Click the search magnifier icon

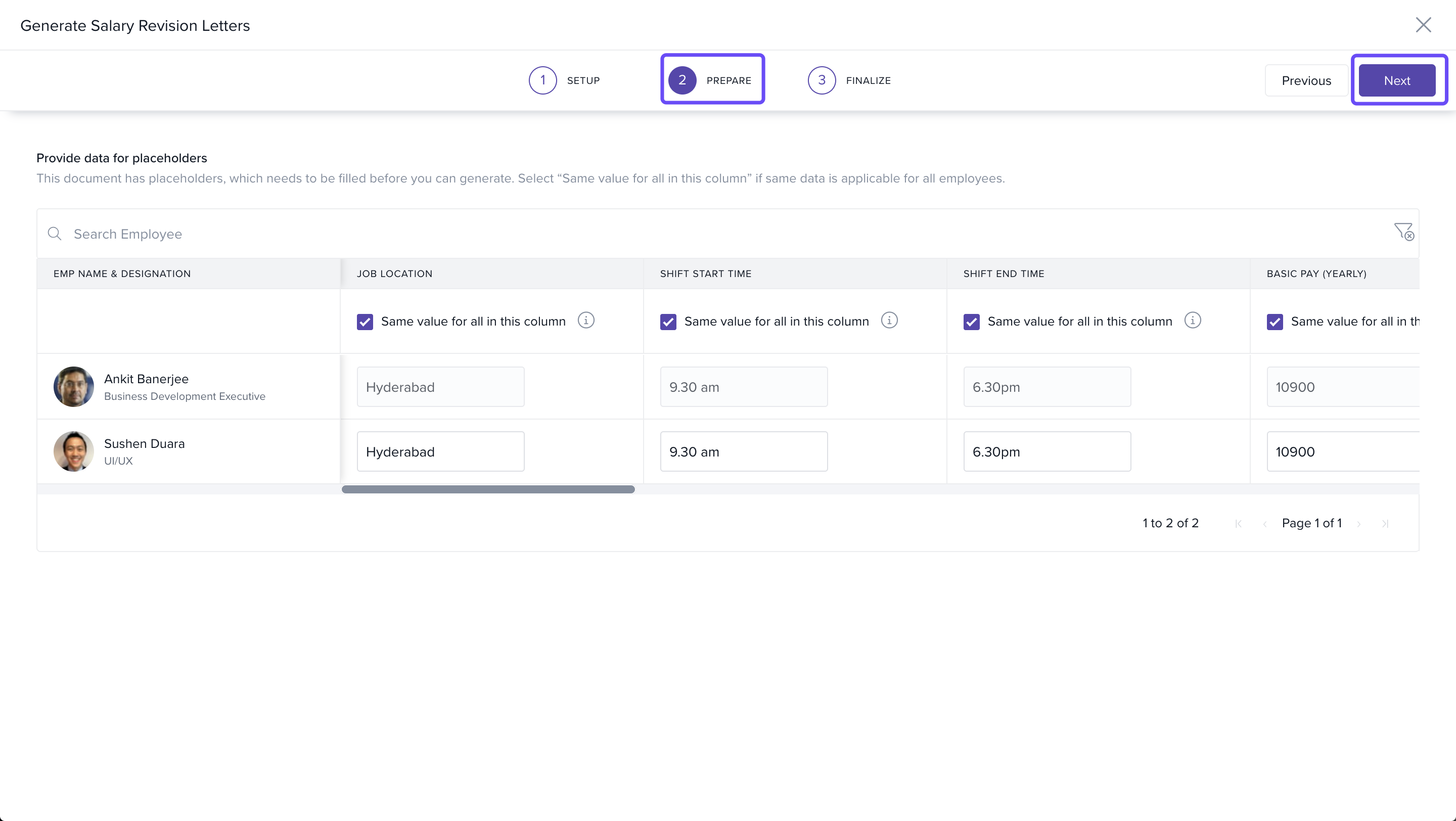[x=54, y=234]
